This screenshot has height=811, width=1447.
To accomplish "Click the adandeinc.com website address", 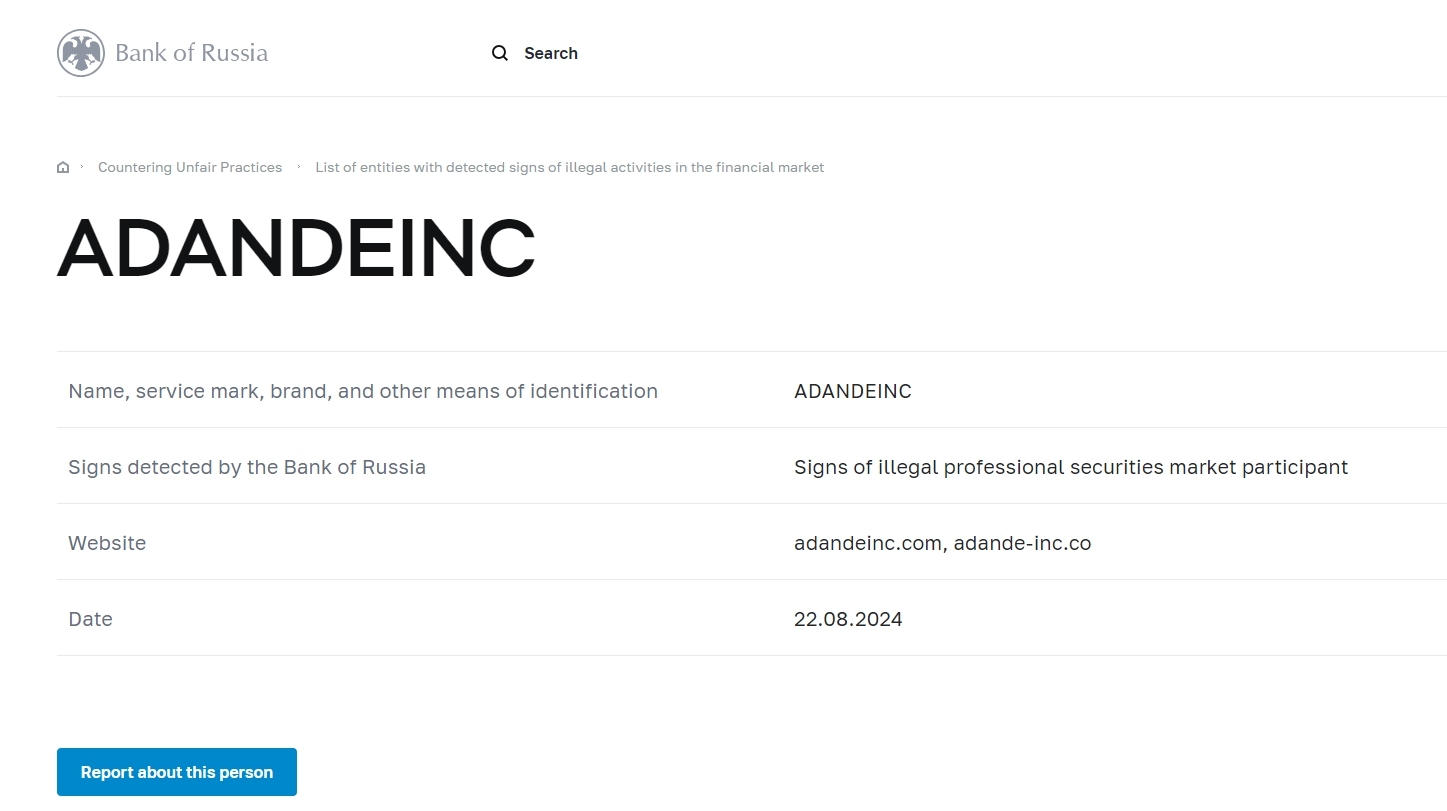I will pyautogui.click(x=867, y=543).
